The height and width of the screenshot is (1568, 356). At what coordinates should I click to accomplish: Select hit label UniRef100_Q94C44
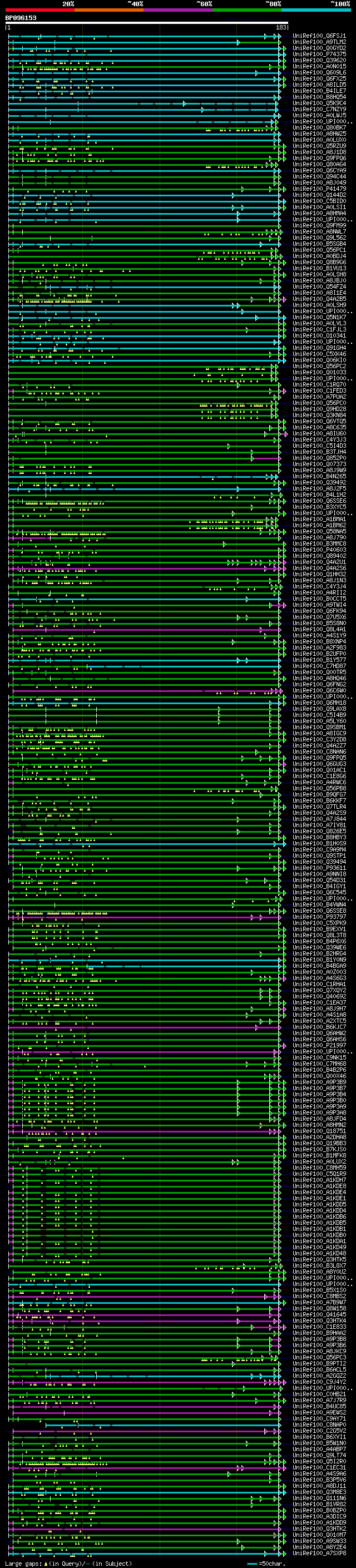tap(319, 176)
